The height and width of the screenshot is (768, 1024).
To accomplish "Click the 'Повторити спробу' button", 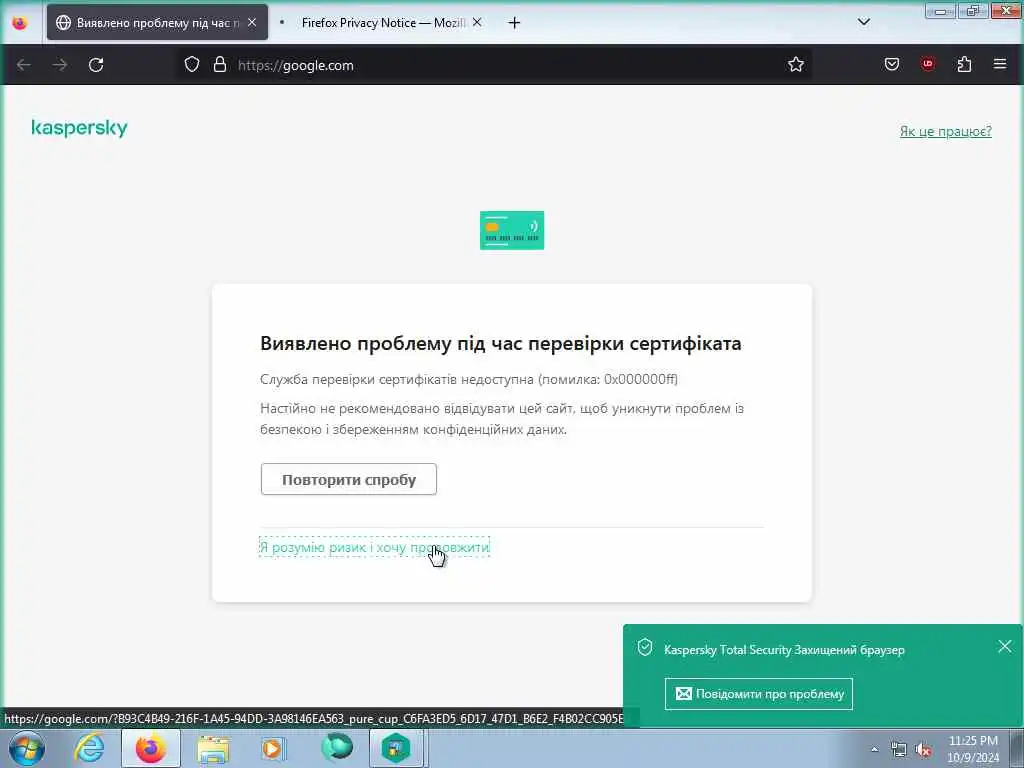I will (x=349, y=479).
